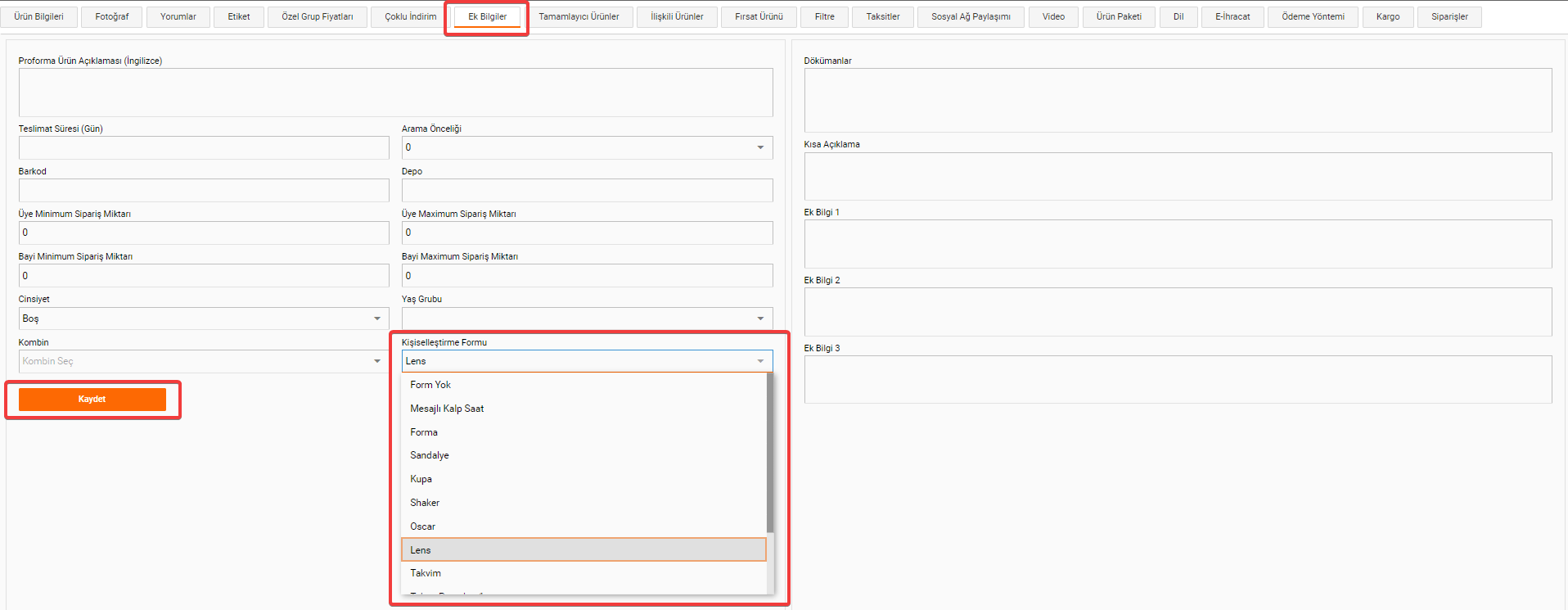
Task: Switch to the Siparişler tab
Action: pyautogui.click(x=1449, y=16)
